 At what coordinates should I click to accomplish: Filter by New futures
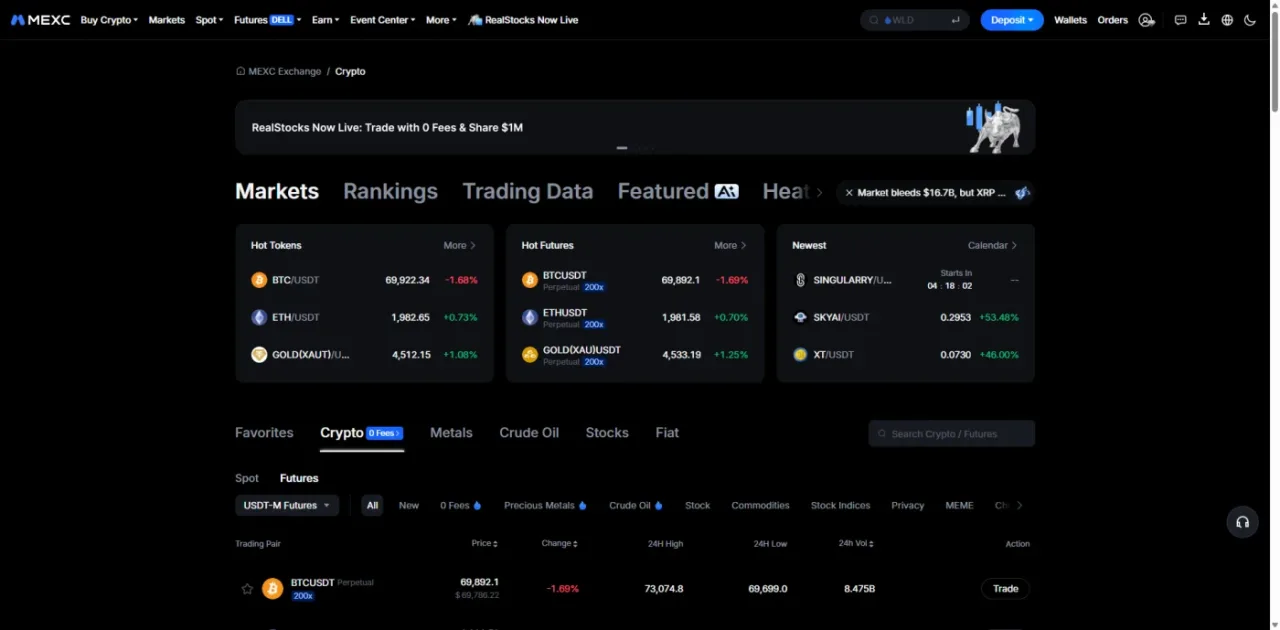409,506
